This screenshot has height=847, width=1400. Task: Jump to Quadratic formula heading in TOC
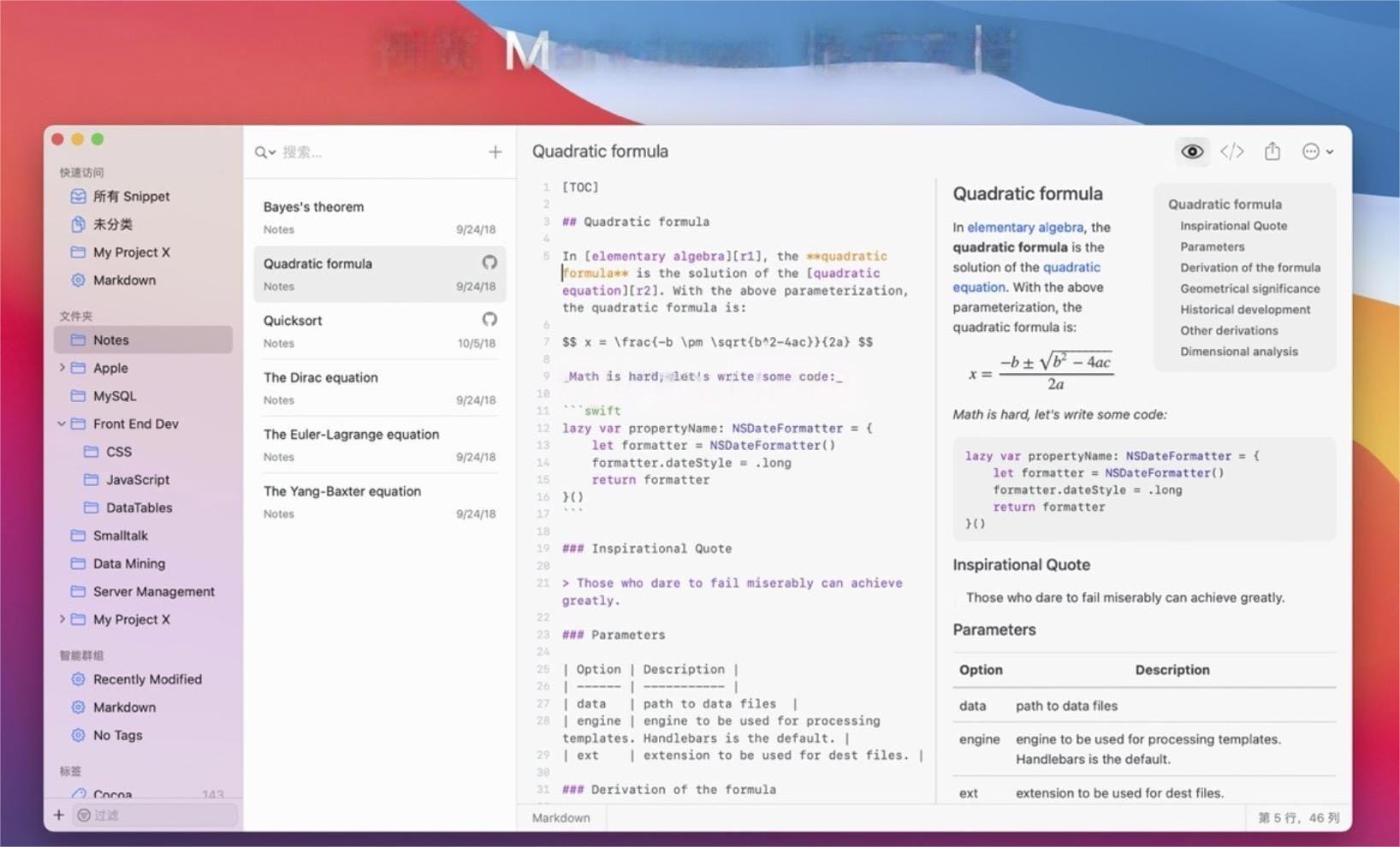(1225, 204)
